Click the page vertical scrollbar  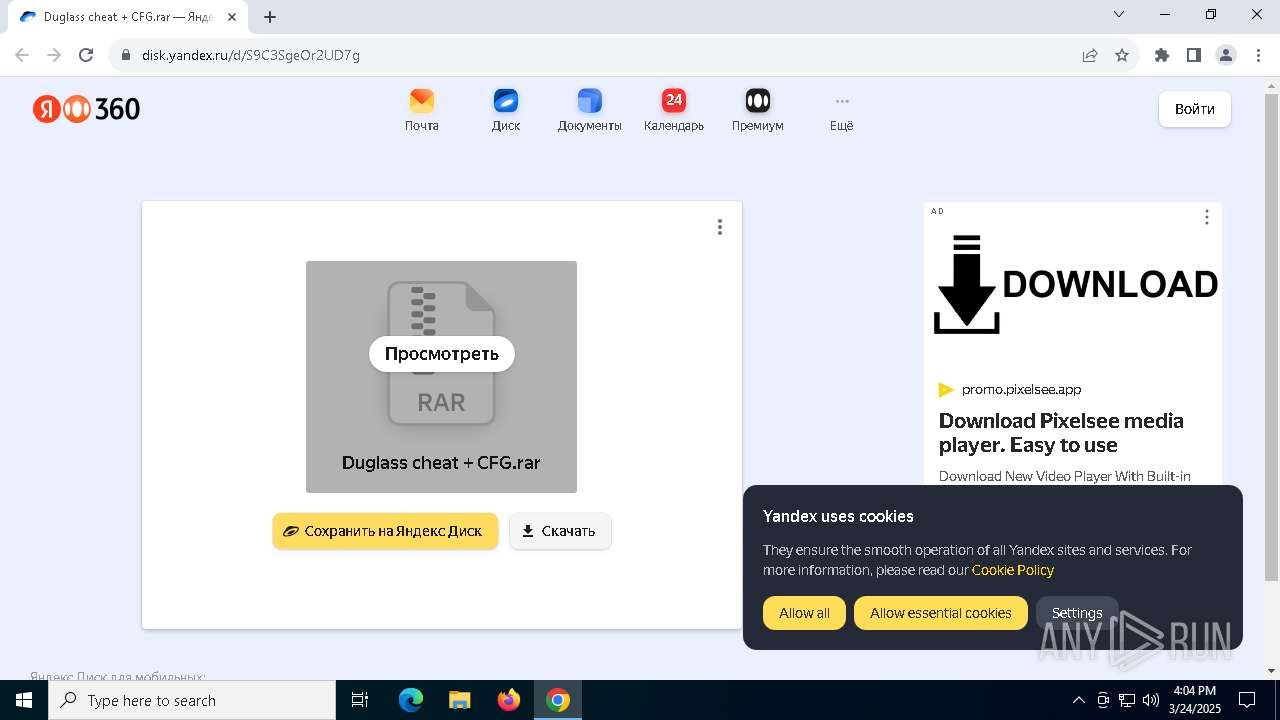coord(1272,336)
